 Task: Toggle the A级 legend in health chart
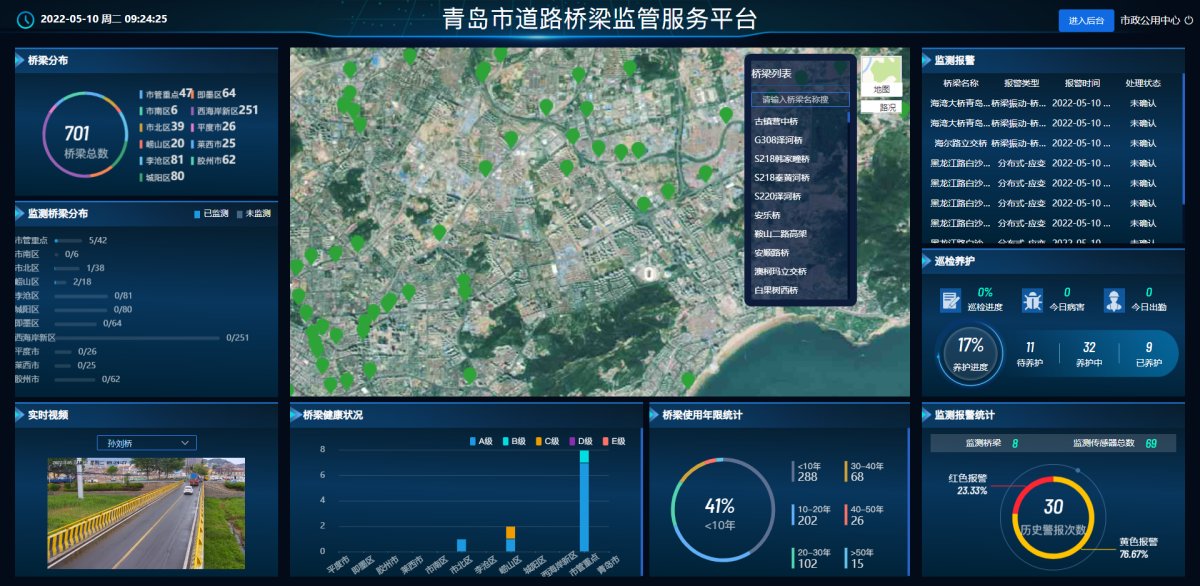(482, 441)
